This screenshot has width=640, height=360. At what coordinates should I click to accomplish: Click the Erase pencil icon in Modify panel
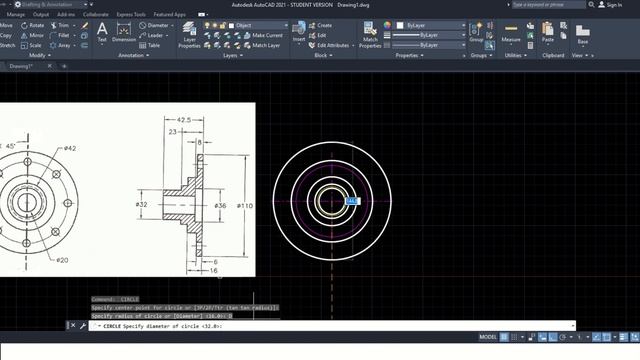click(x=84, y=25)
